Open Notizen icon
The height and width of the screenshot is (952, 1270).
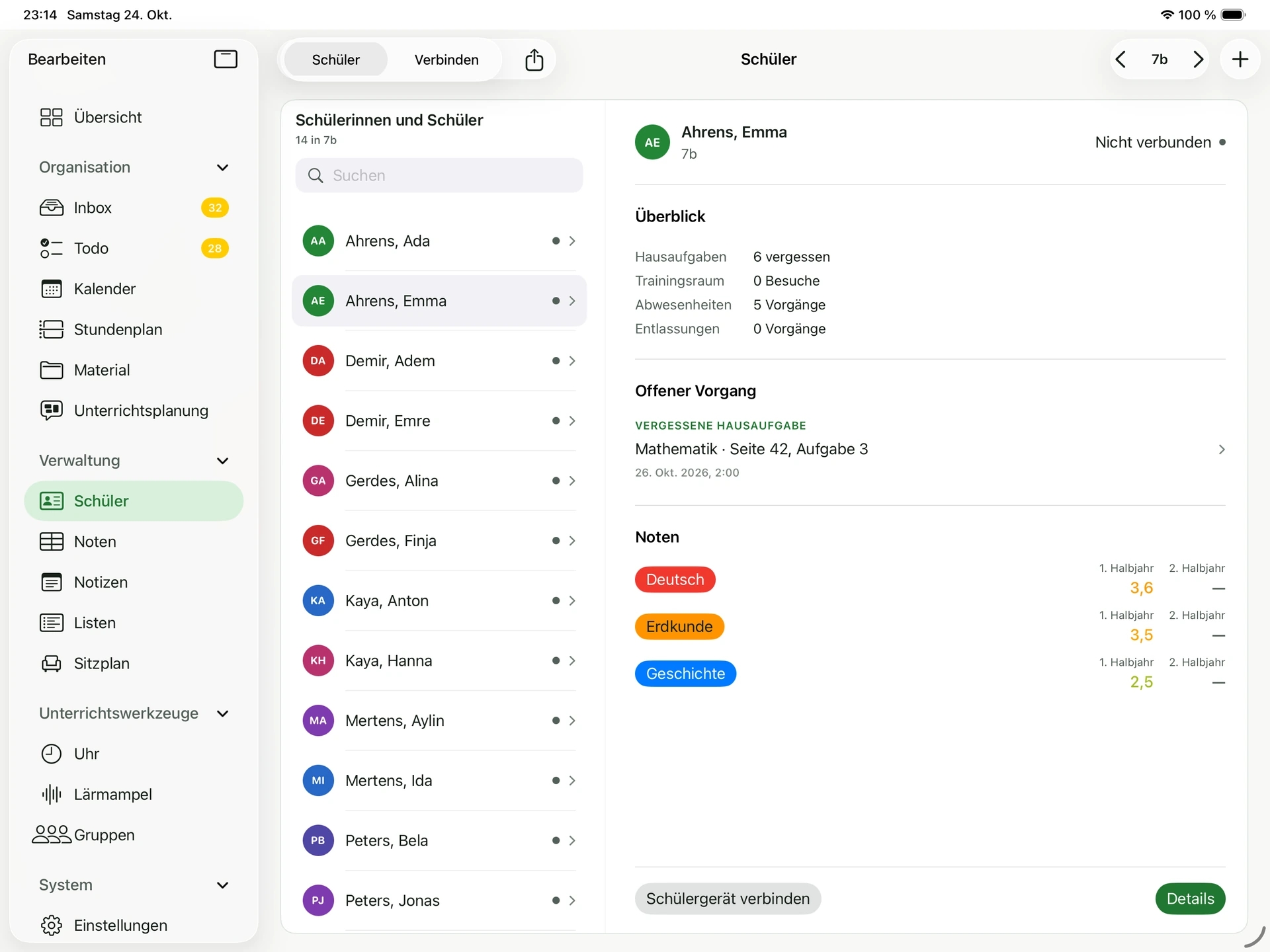[51, 582]
